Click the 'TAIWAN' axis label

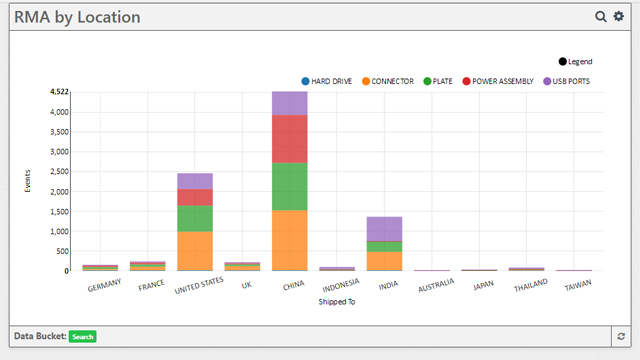point(578,285)
